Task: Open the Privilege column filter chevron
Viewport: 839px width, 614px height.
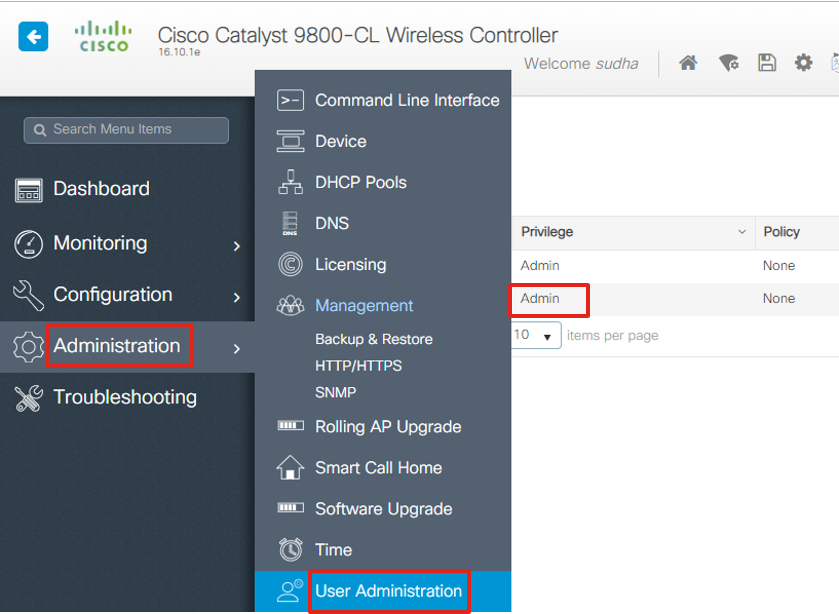Action: click(742, 232)
